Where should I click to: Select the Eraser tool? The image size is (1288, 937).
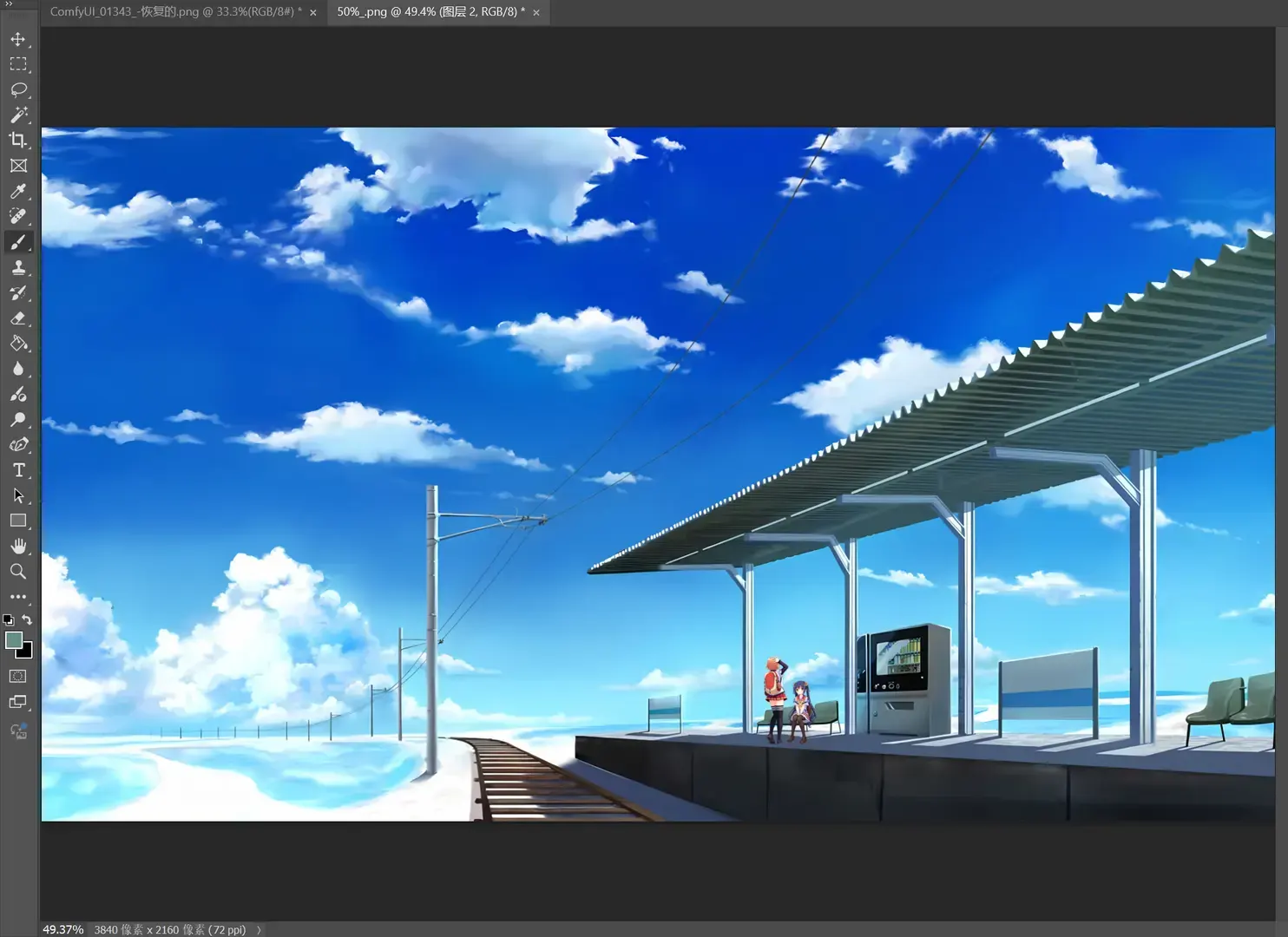pyautogui.click(x=18, y=318)
